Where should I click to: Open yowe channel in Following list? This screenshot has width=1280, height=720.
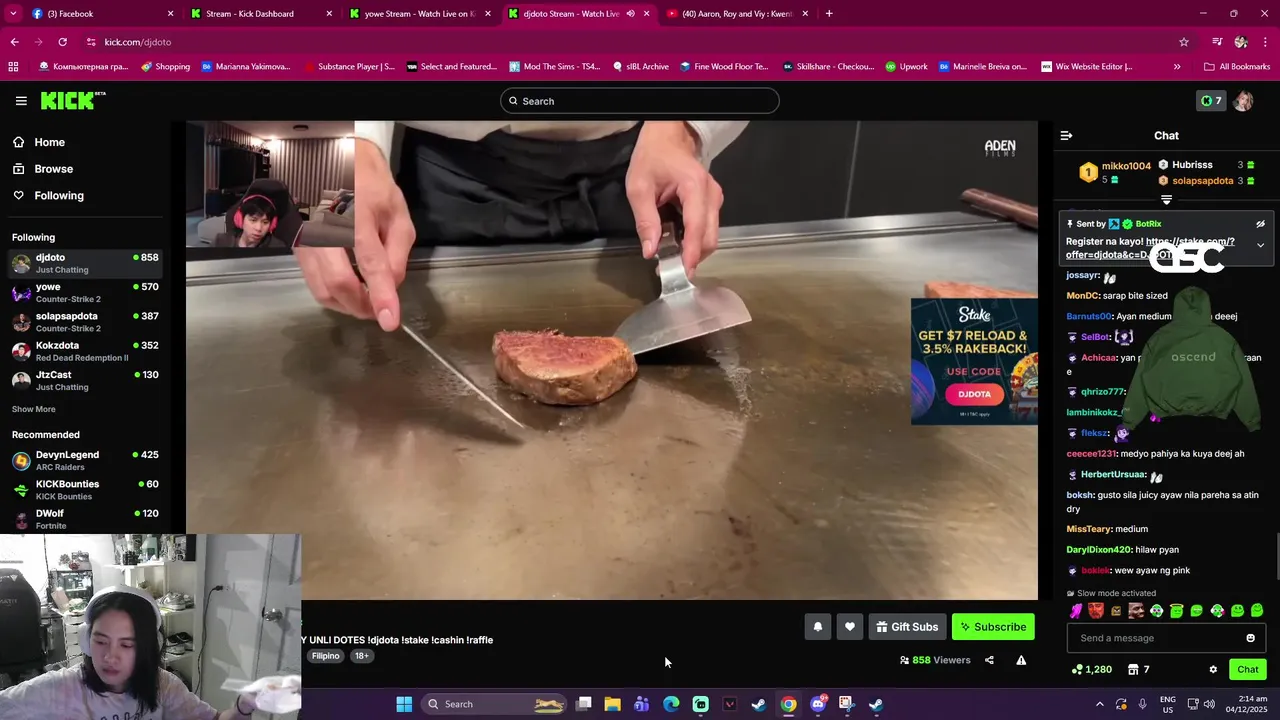[85, 292]
